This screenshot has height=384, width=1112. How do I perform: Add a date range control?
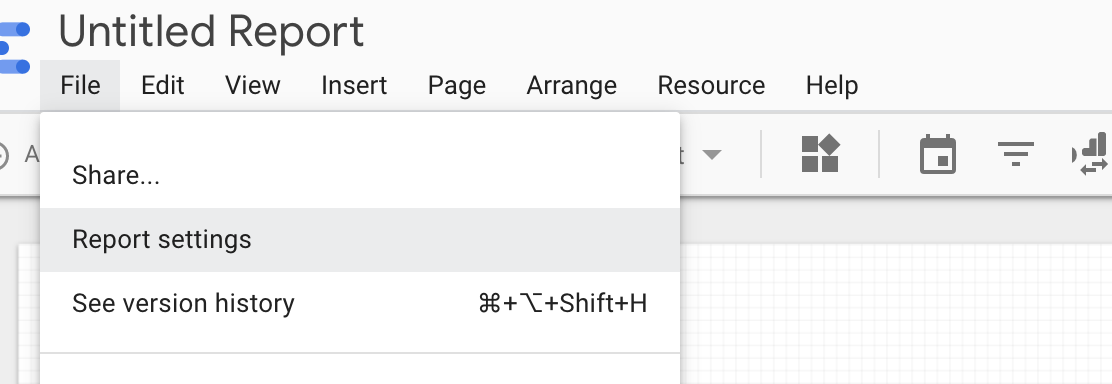[x=938, y=155]
